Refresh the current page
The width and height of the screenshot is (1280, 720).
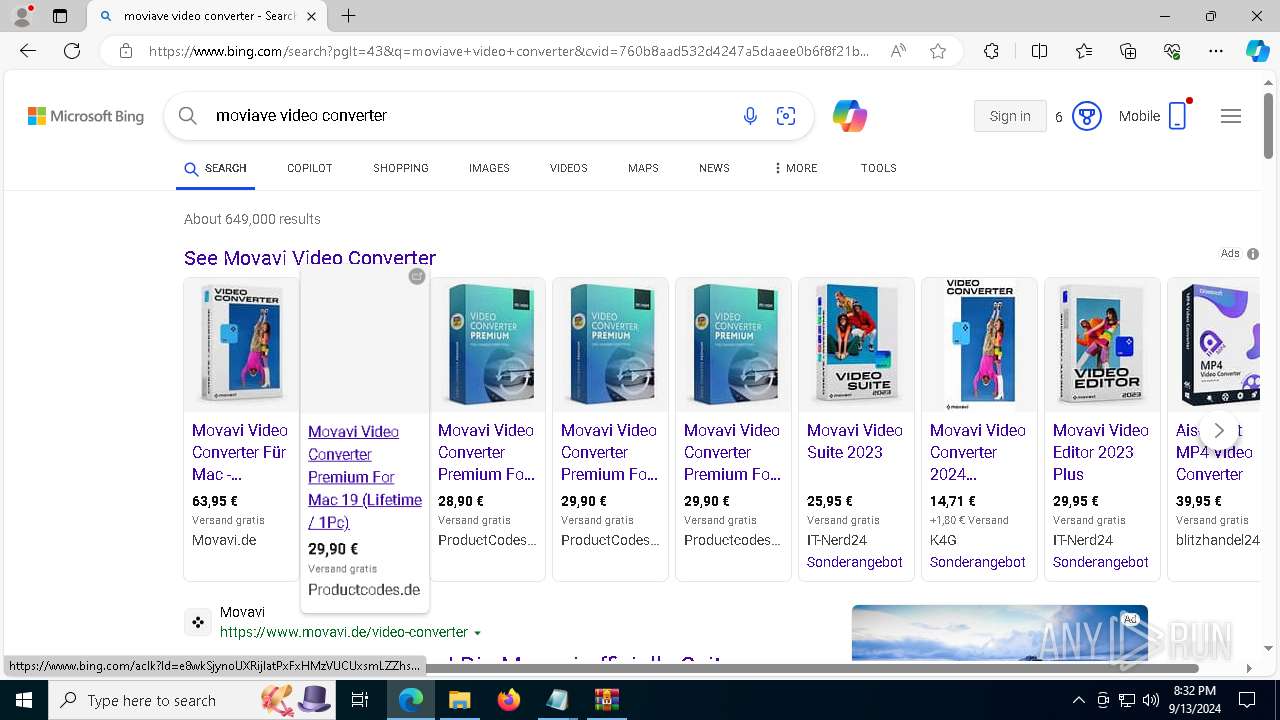pos(72,51)
